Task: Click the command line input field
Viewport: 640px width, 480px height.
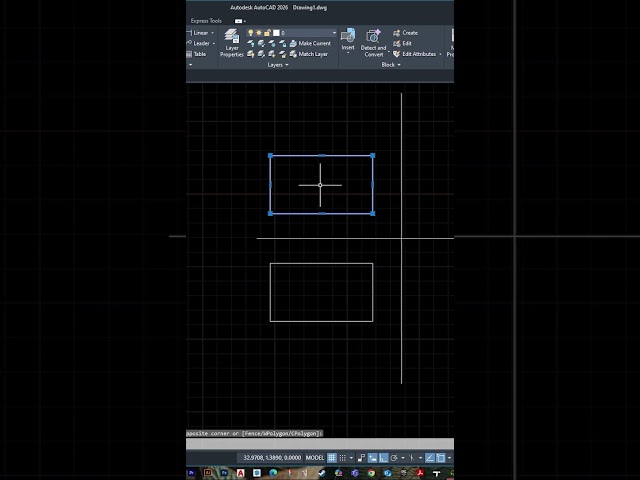Action: coord(320,444)
